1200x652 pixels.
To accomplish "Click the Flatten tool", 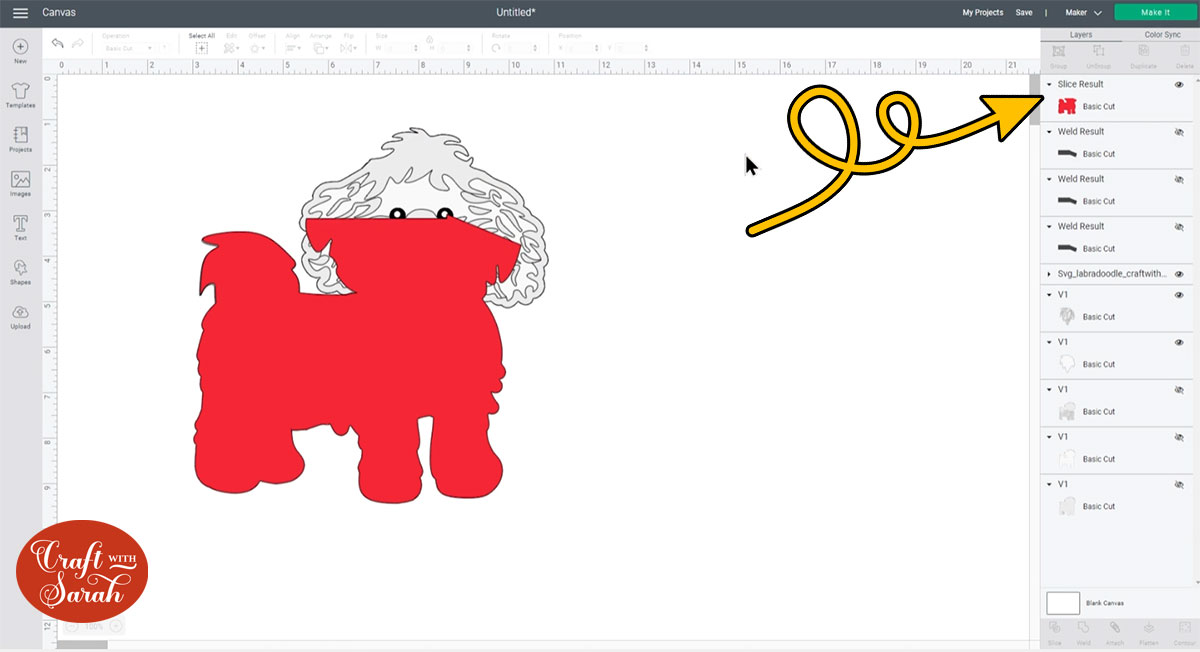I will coord(1149,632).
